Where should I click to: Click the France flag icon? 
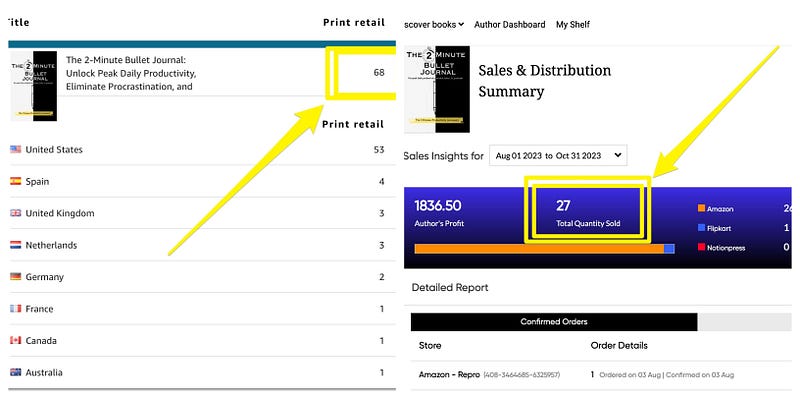pyautogui.click(x=16, y=309)
